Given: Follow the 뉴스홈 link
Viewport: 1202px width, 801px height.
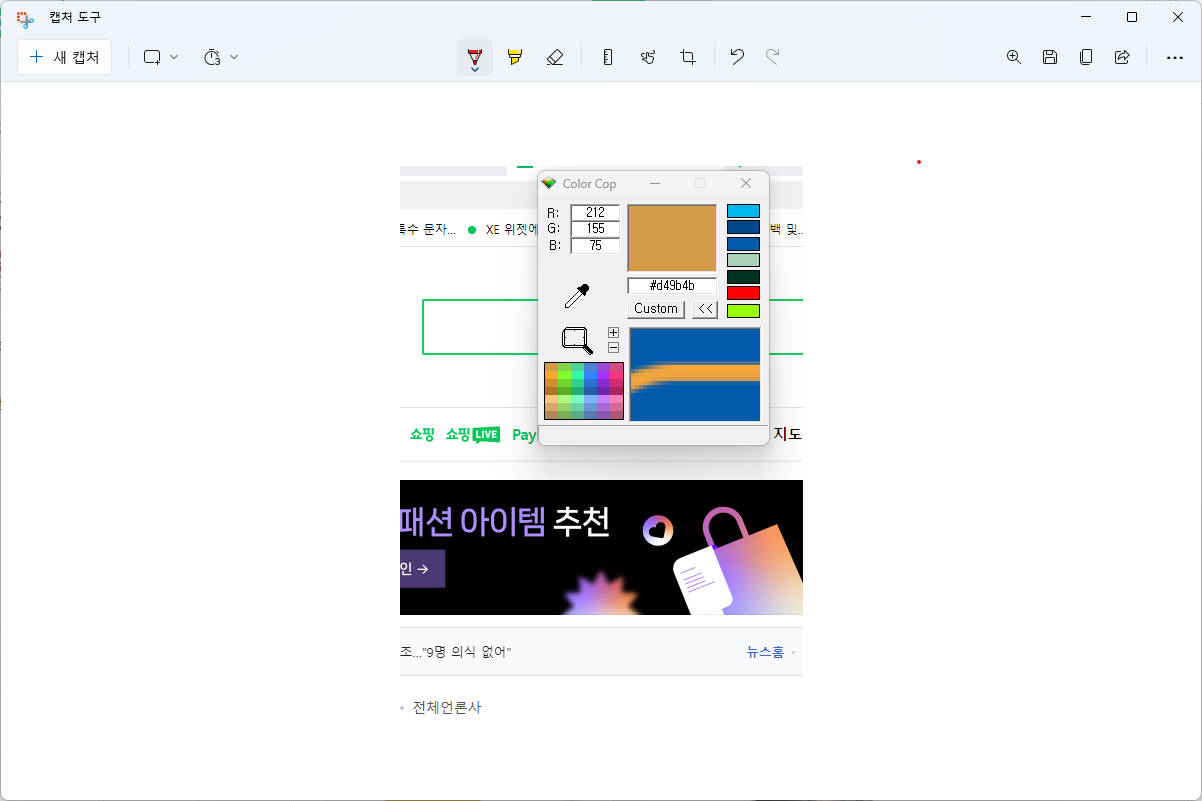Looking at the screenshot, I should click(x=765, y=652).
